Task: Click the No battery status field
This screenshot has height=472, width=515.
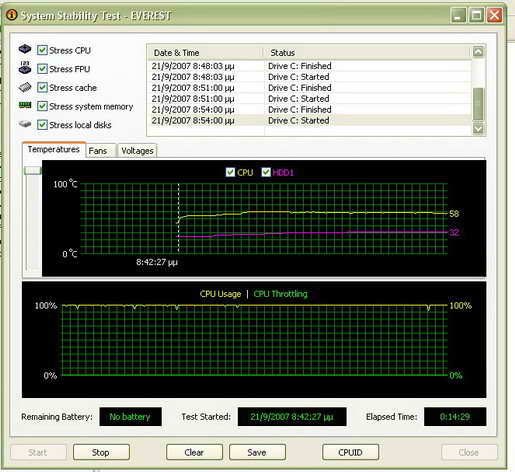Action: [x=130, y=417]
